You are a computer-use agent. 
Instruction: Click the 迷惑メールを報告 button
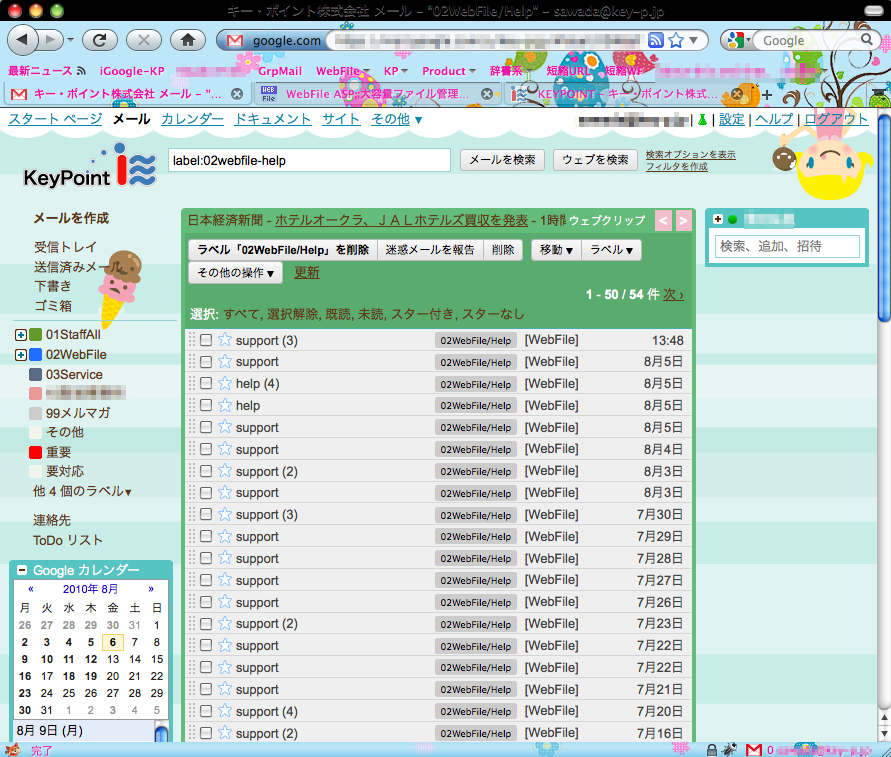430,250
